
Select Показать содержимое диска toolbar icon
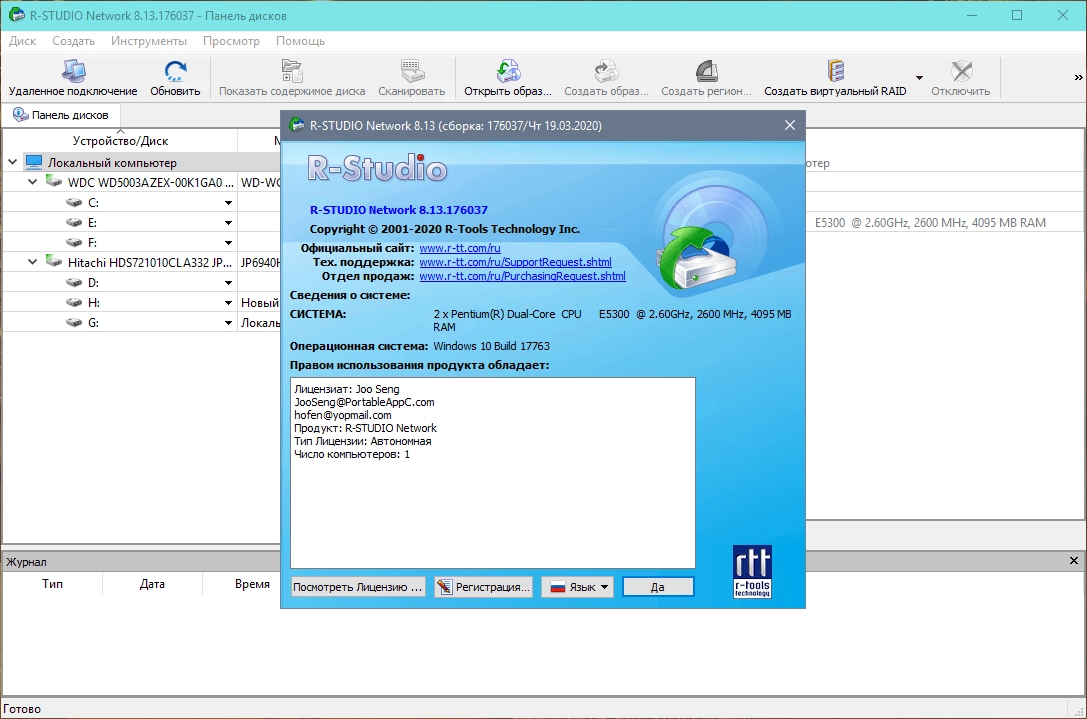point(292,78)
